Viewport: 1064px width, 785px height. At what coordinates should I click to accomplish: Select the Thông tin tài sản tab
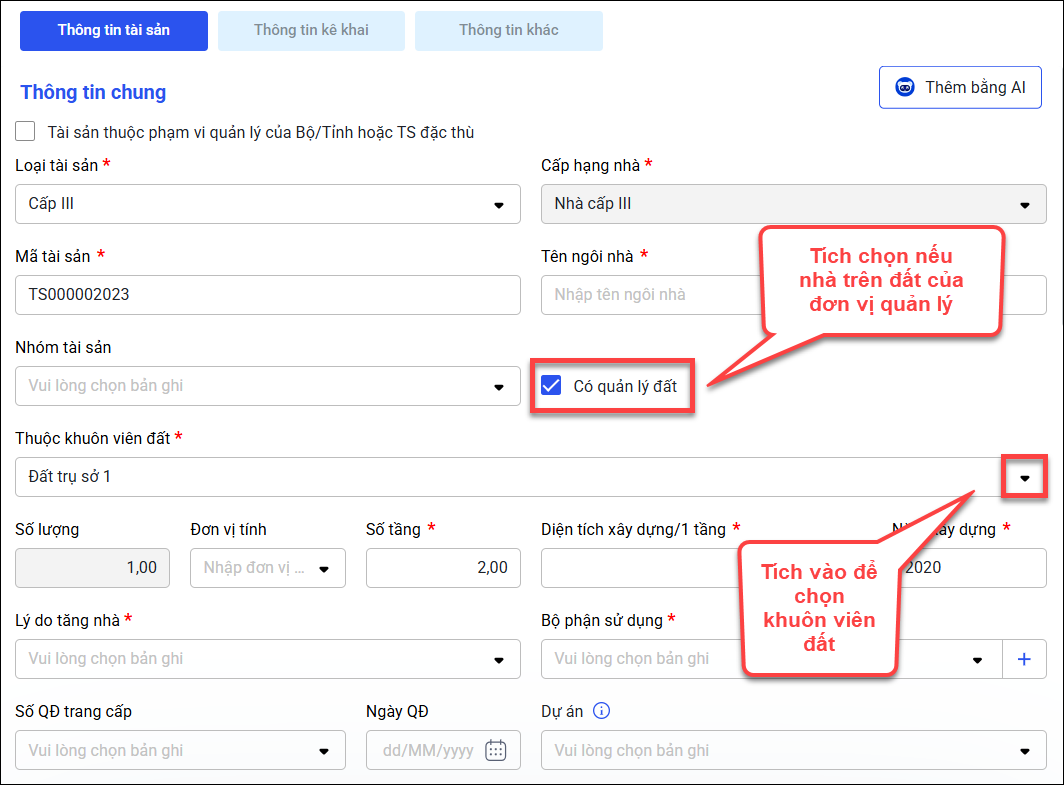click(x=114, y=30)
